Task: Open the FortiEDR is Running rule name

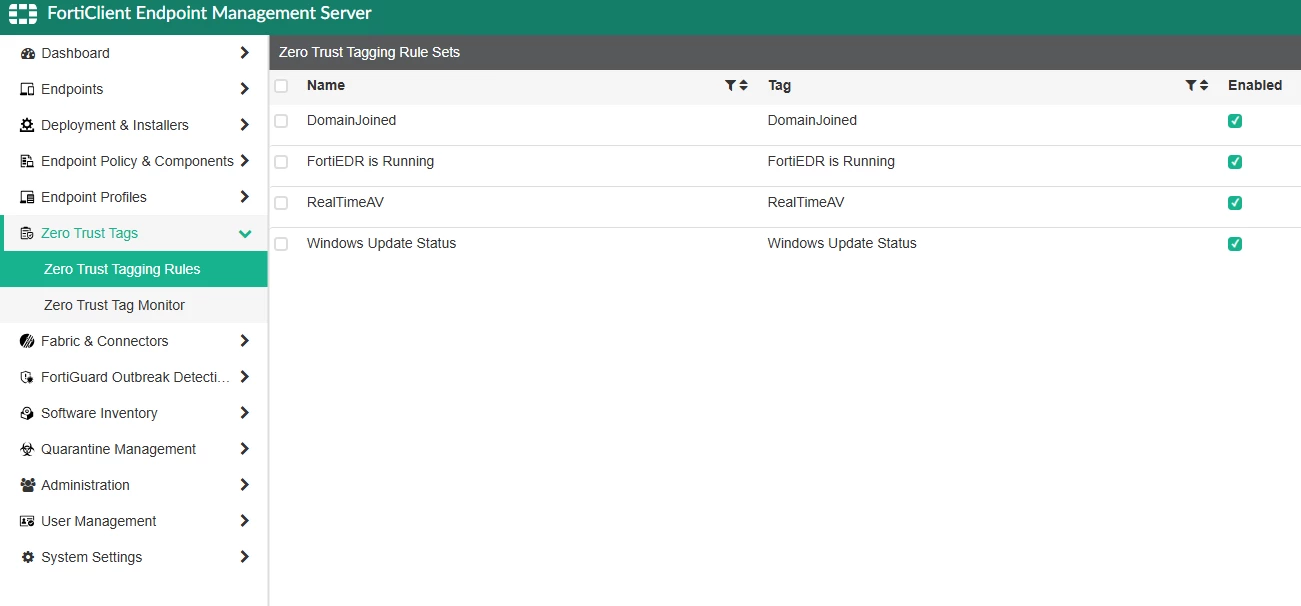Action: click(370, 161)
